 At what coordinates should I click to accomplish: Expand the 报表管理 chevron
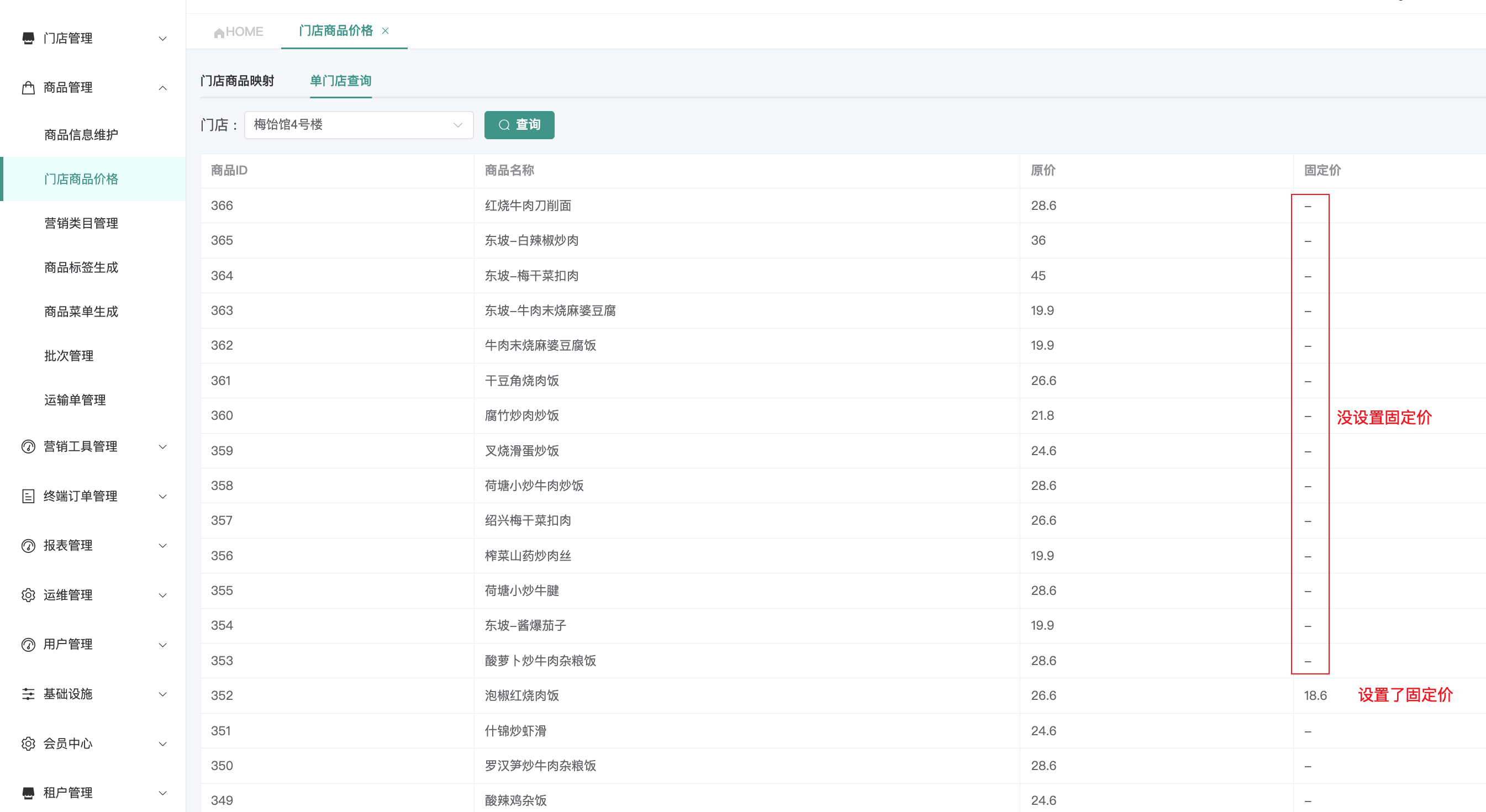tap(162, 546)
